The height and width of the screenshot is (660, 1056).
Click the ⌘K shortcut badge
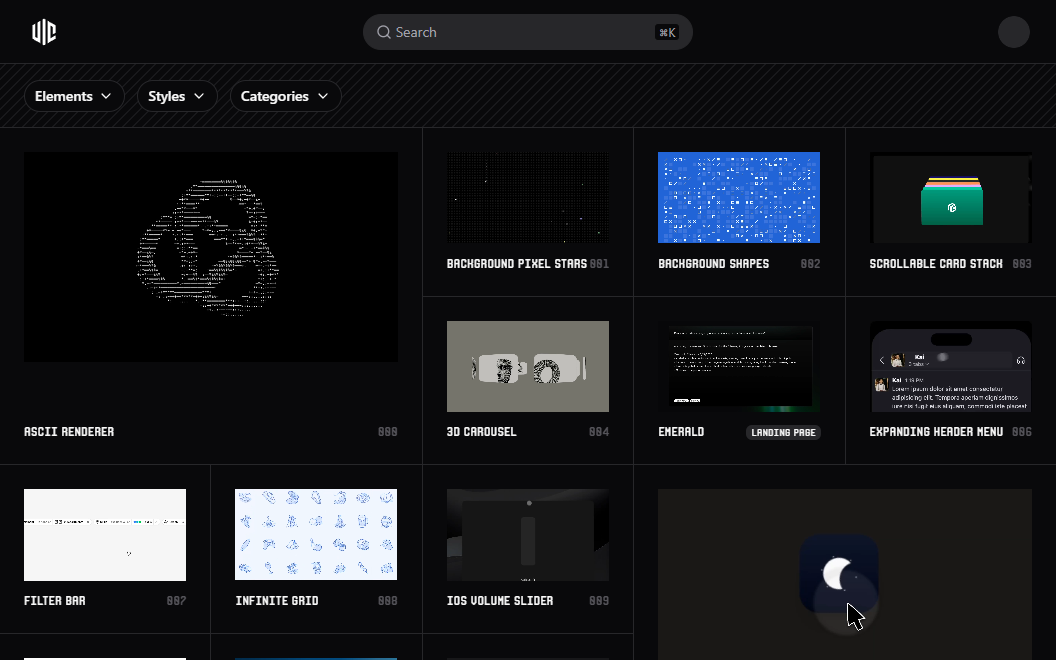coord(666,32)
